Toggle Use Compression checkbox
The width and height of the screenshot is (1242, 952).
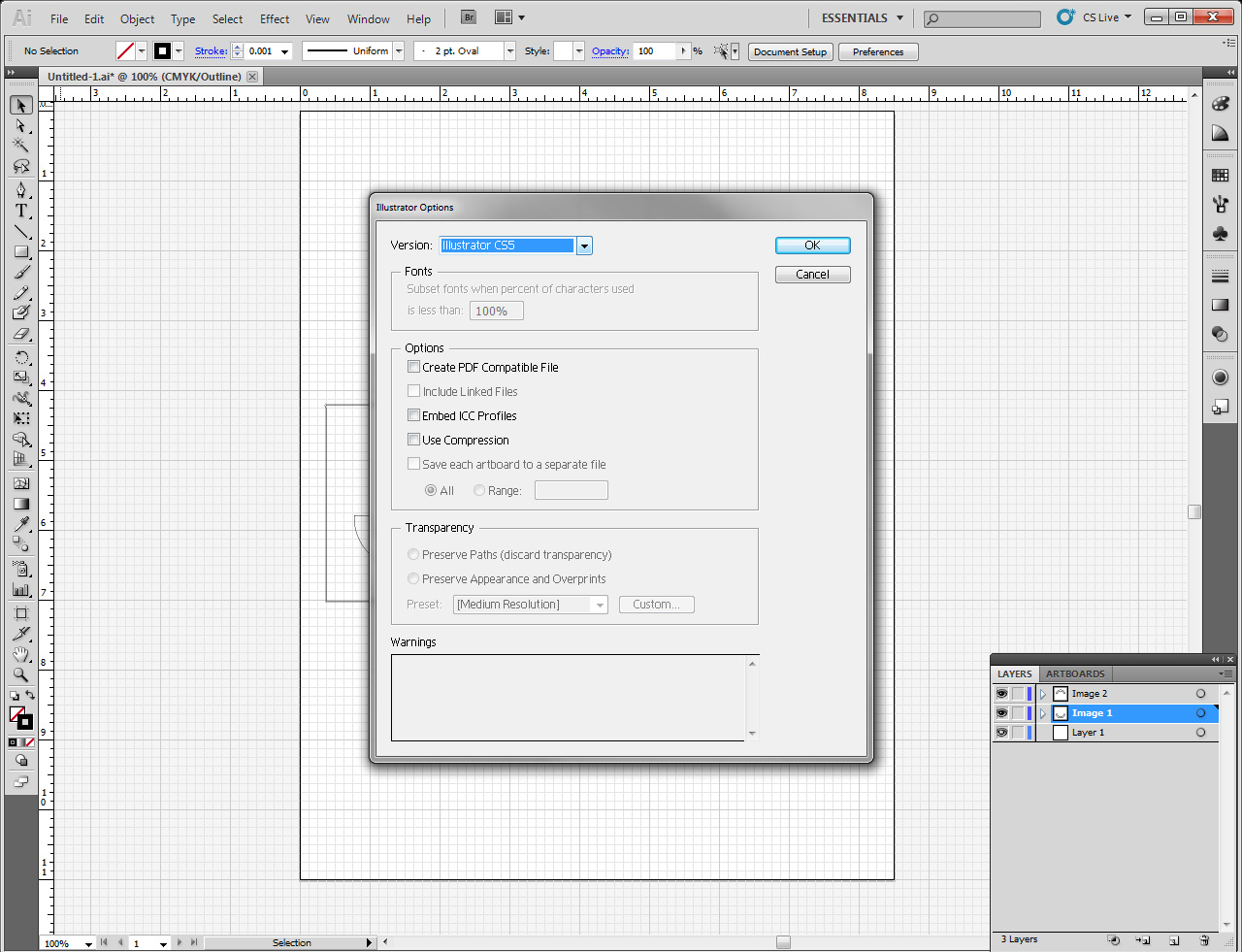point(414,440)
